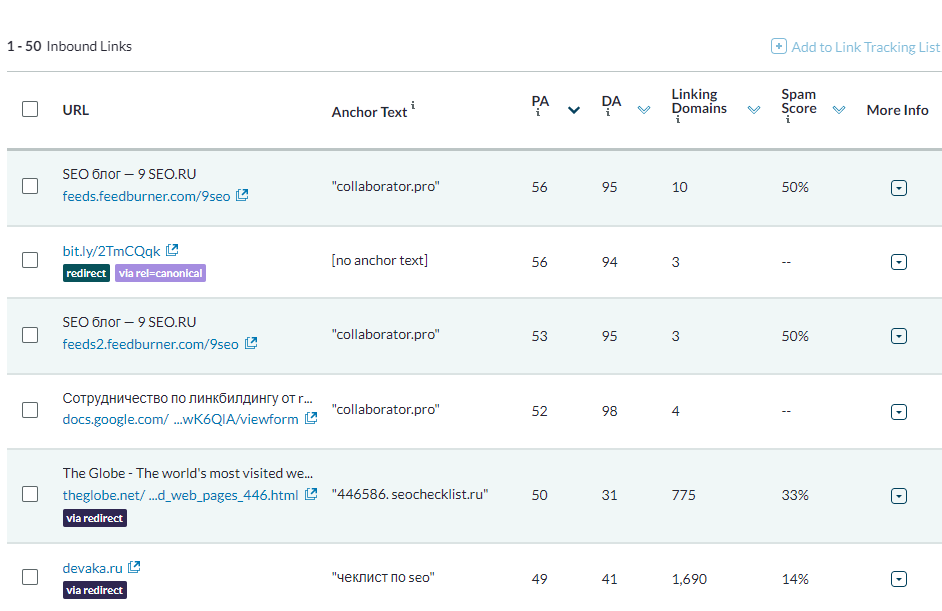Check the bit.ly/2TmCQqk row checkbox

[x=30, y=260]
